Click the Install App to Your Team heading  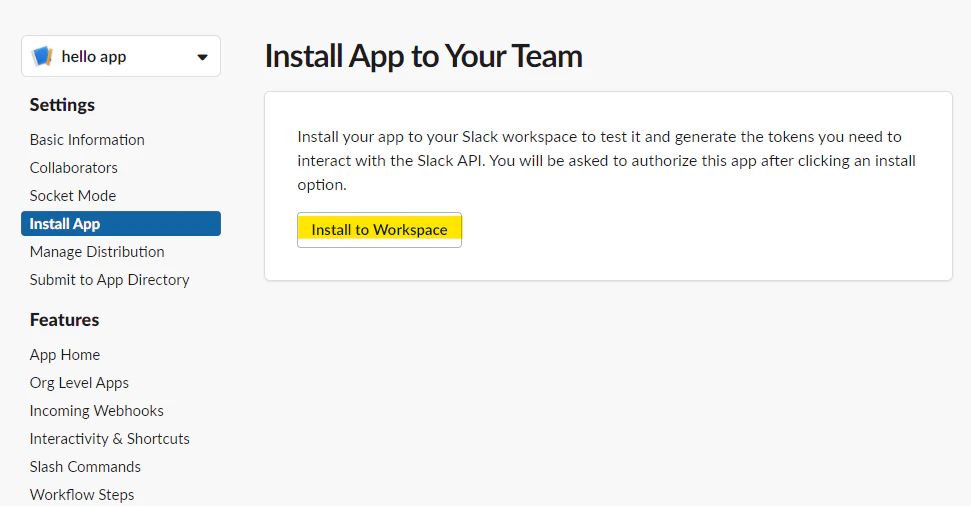click(424, 56)
